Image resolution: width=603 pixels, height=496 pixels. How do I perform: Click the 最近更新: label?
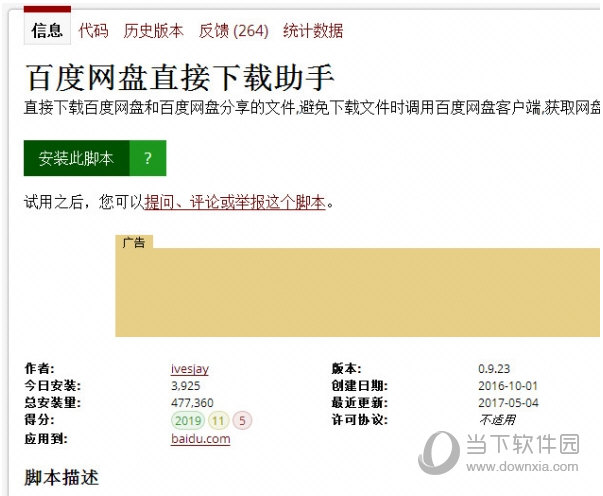coord(360,403)
